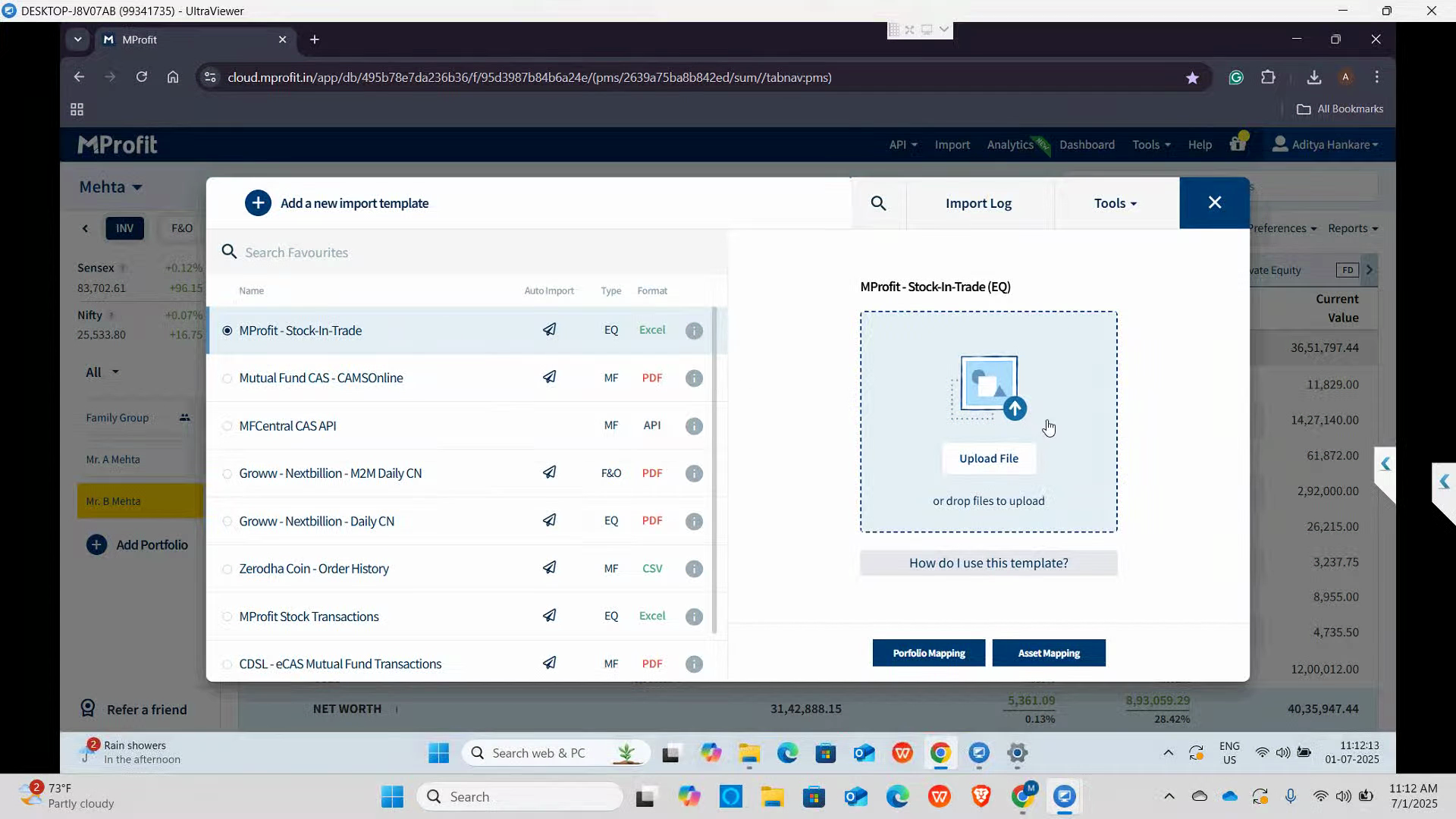Select MFCentral CAS API radio button
The image size is (1456, 819).
227,426
